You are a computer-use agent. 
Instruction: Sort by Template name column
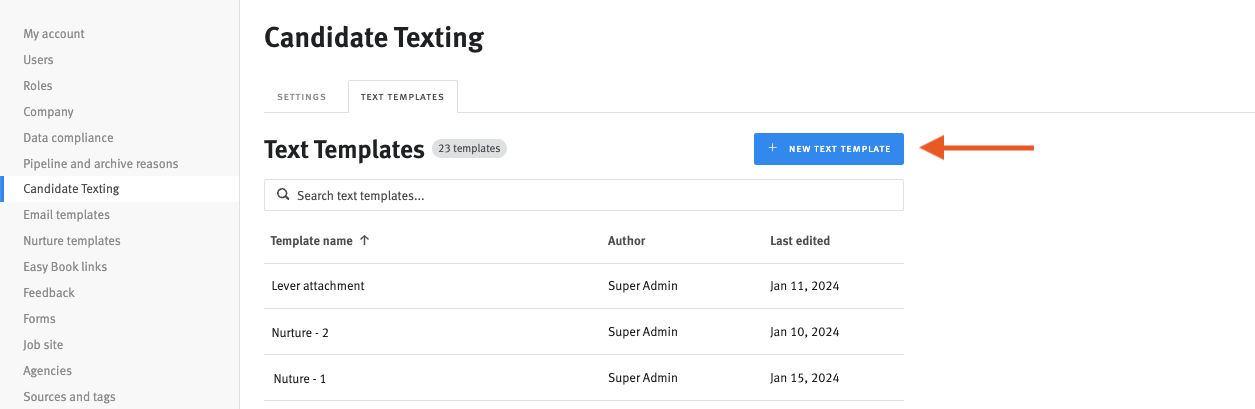311,241
